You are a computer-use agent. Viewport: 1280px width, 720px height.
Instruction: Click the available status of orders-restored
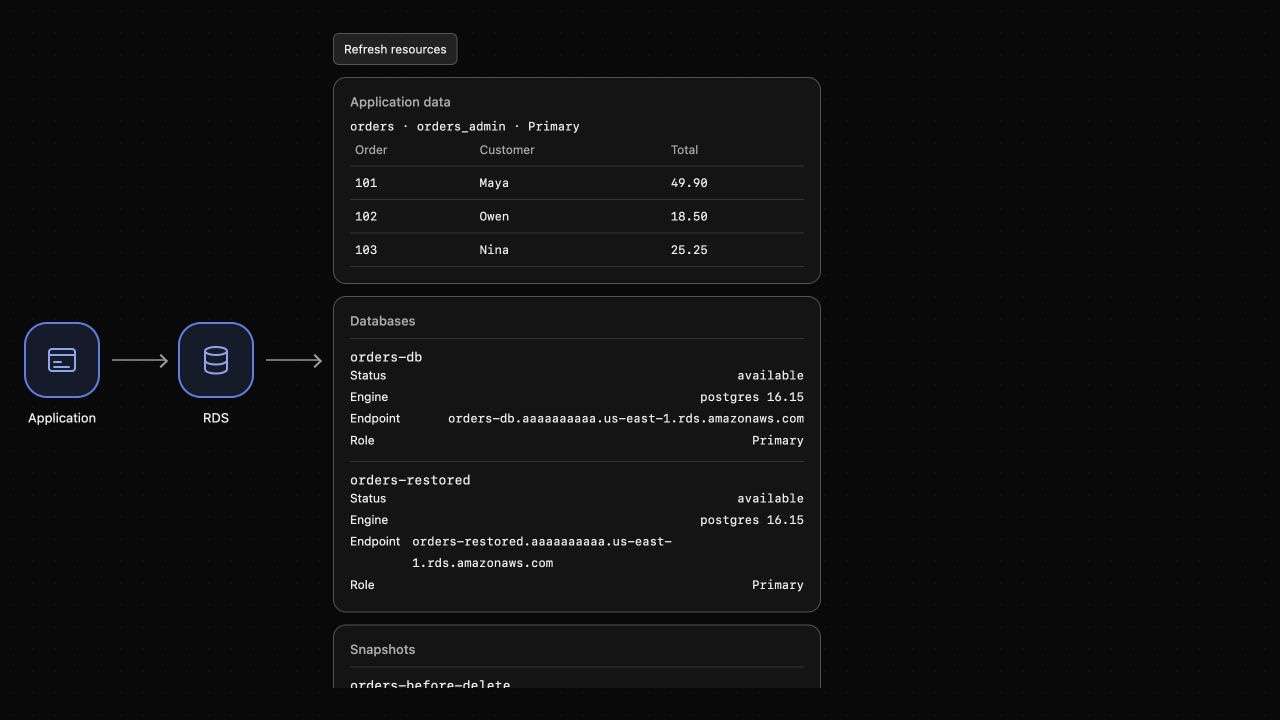pos(770,499)
